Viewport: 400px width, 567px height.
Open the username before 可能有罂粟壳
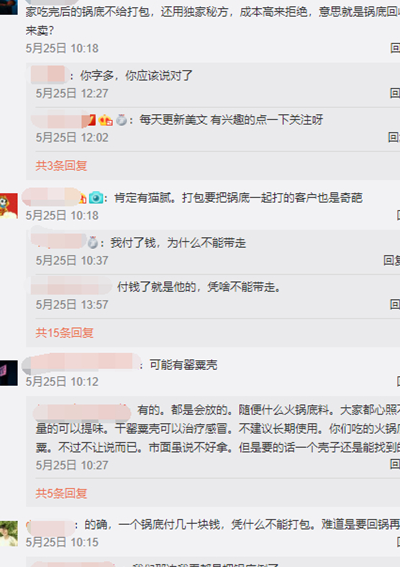click(x=81, y=363)
